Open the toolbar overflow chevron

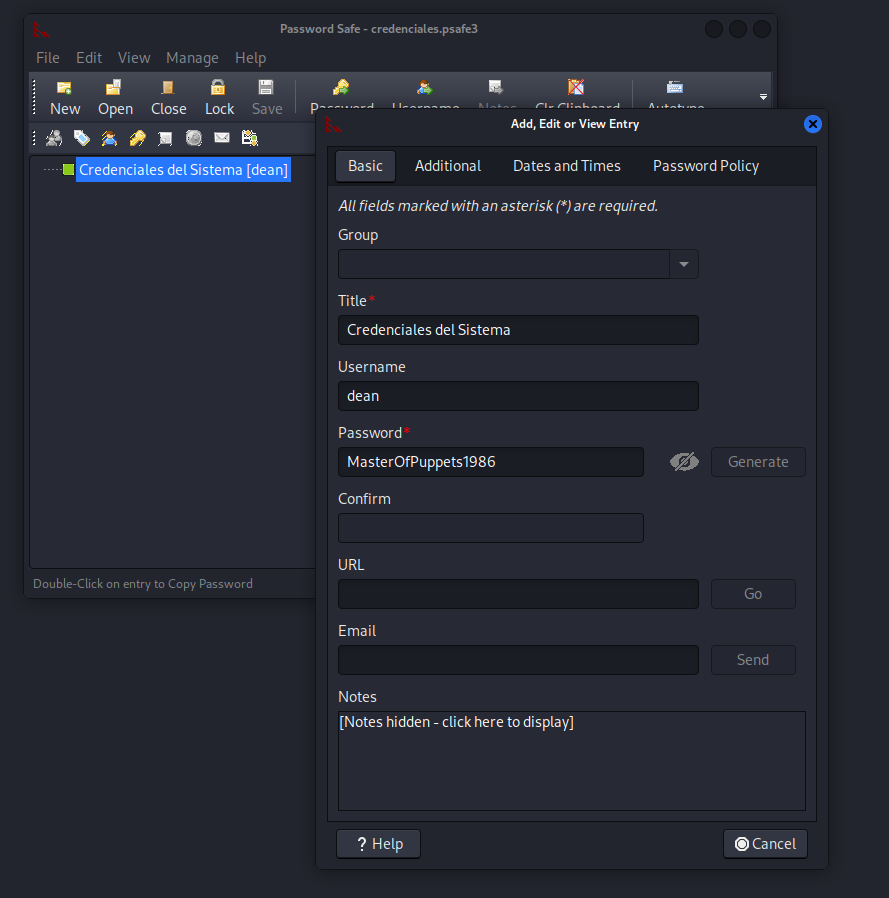(763, 97)
